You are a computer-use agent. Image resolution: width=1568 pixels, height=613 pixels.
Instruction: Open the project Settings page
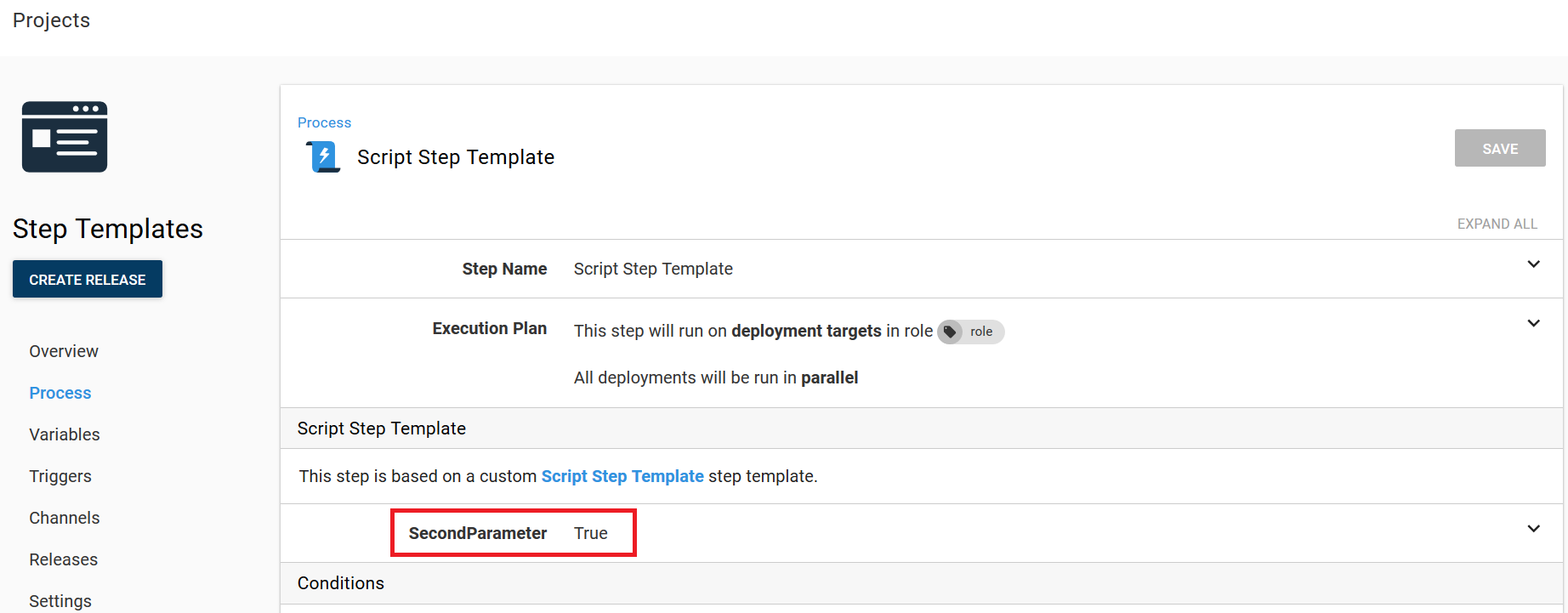point(60,600)
